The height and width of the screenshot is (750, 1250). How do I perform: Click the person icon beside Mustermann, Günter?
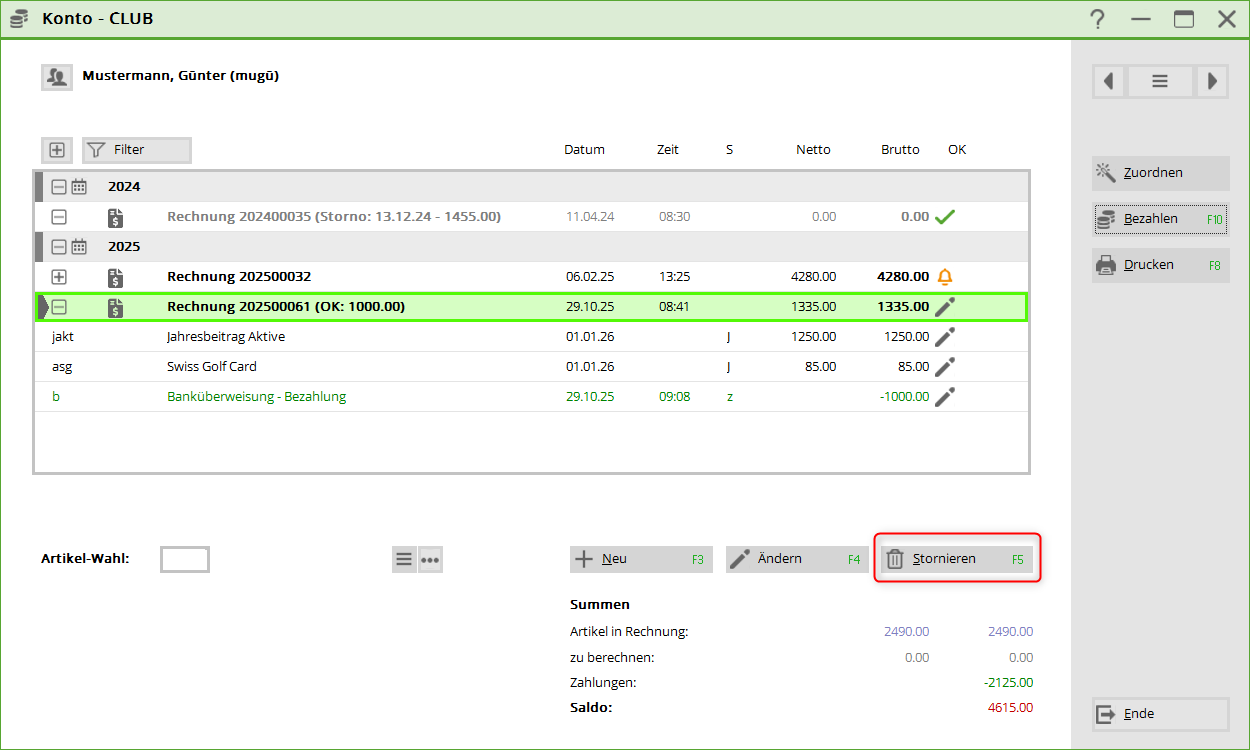(x=56, y=76)
